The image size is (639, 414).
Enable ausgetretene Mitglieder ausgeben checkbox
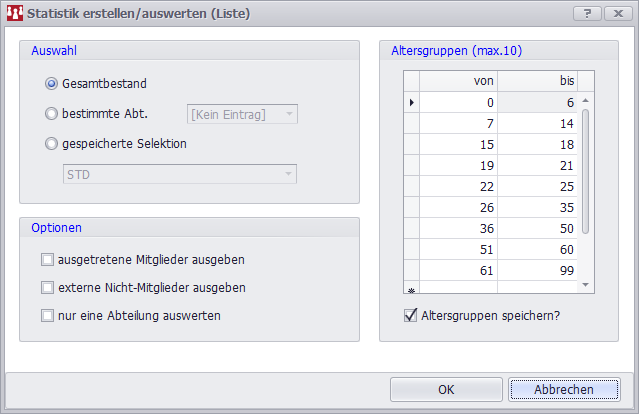(48, 260)
